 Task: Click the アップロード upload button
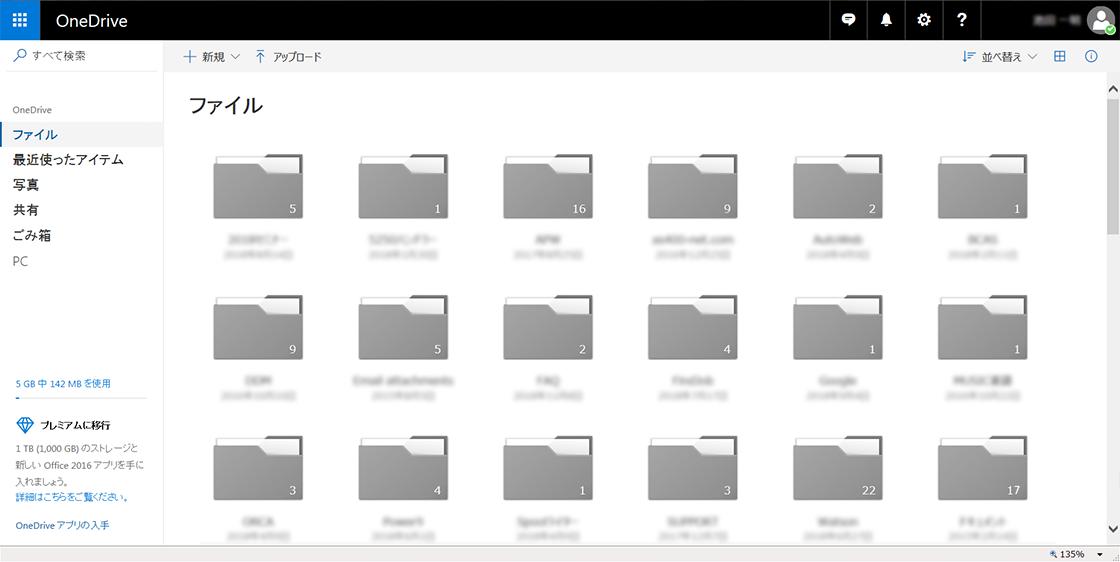[288, 57]
